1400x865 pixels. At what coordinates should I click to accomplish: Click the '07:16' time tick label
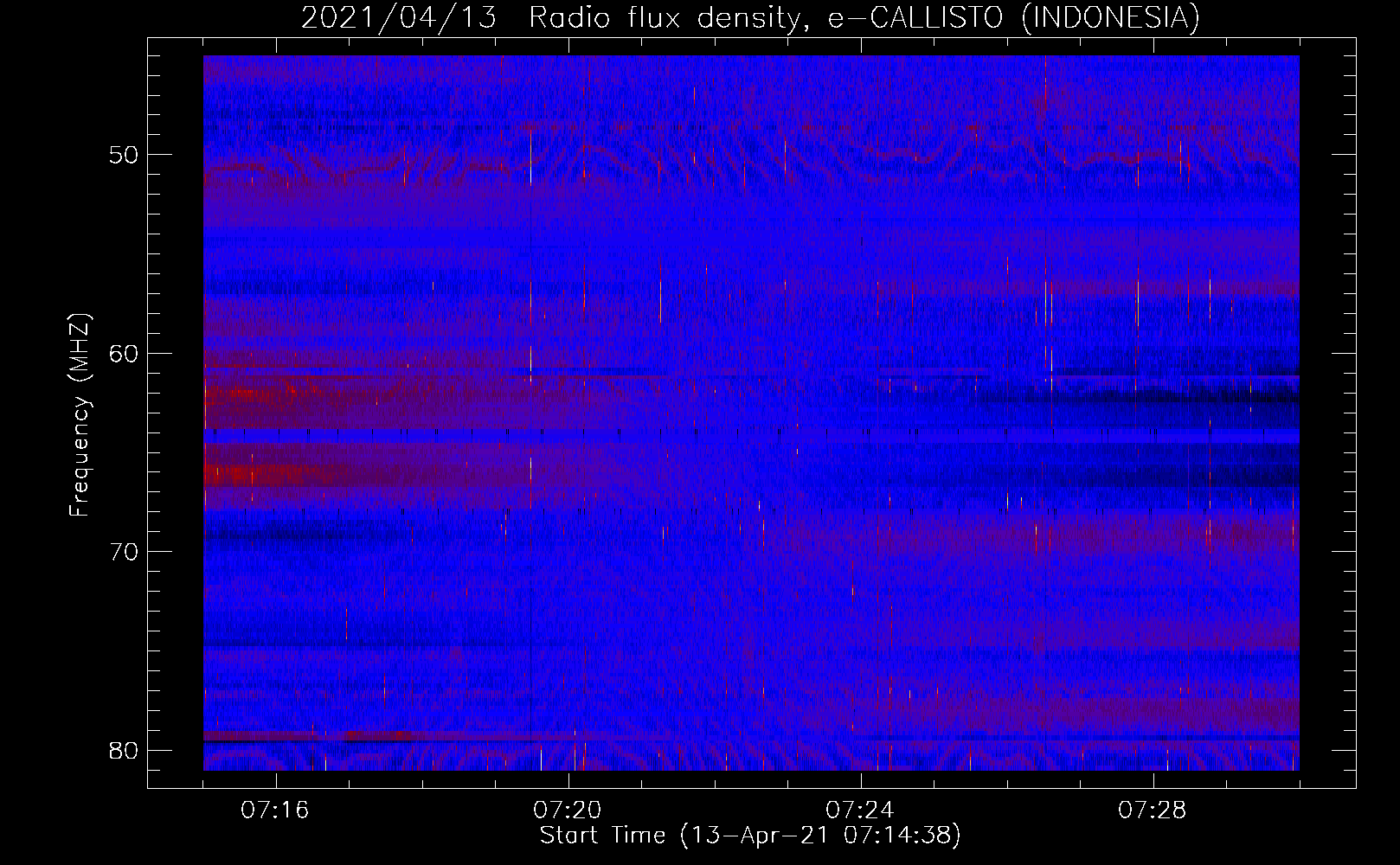tap(275, 811)
